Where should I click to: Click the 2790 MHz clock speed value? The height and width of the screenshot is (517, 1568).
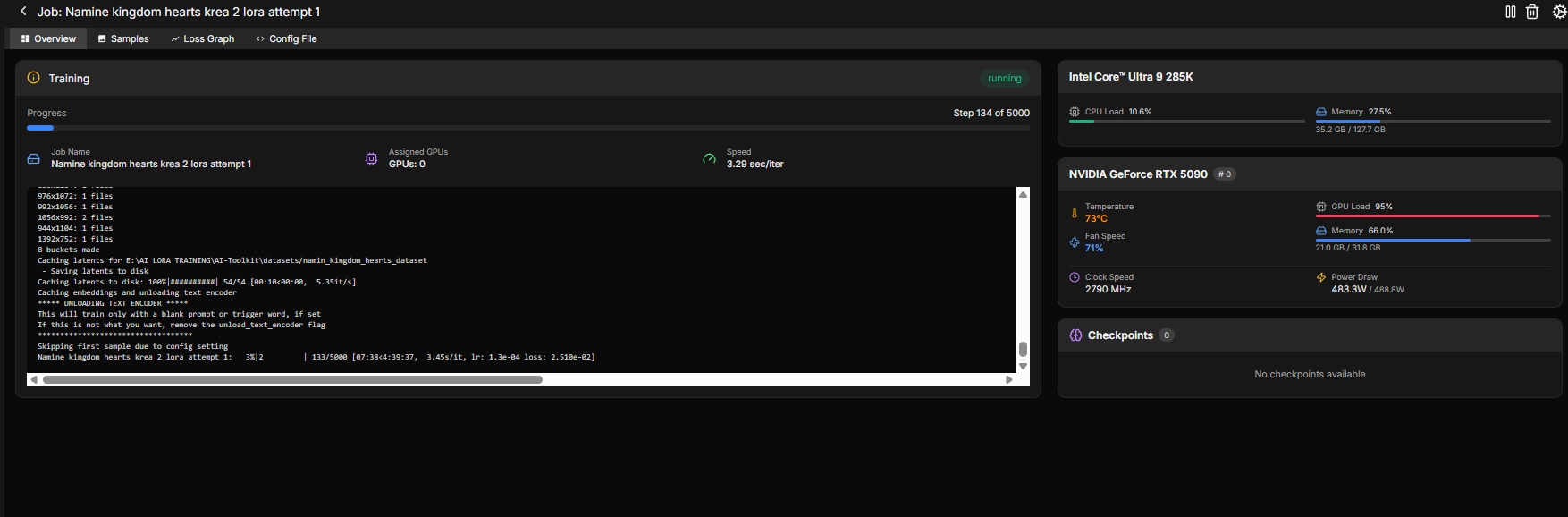1109,289
